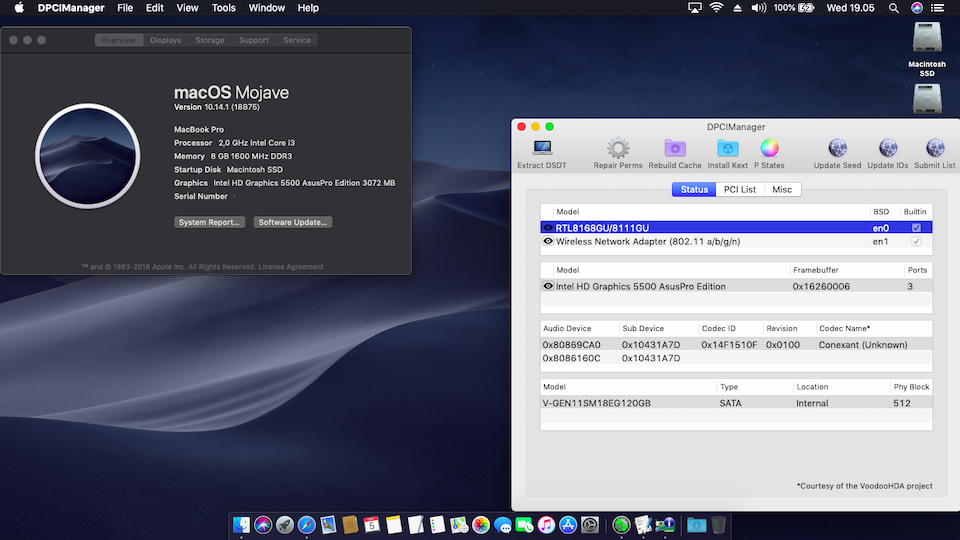Image resolution: width=960 pixels, height=540 pixels.
Task: Select the V-GEN11SM18EG120GB disk row
Action: point(736,403)
